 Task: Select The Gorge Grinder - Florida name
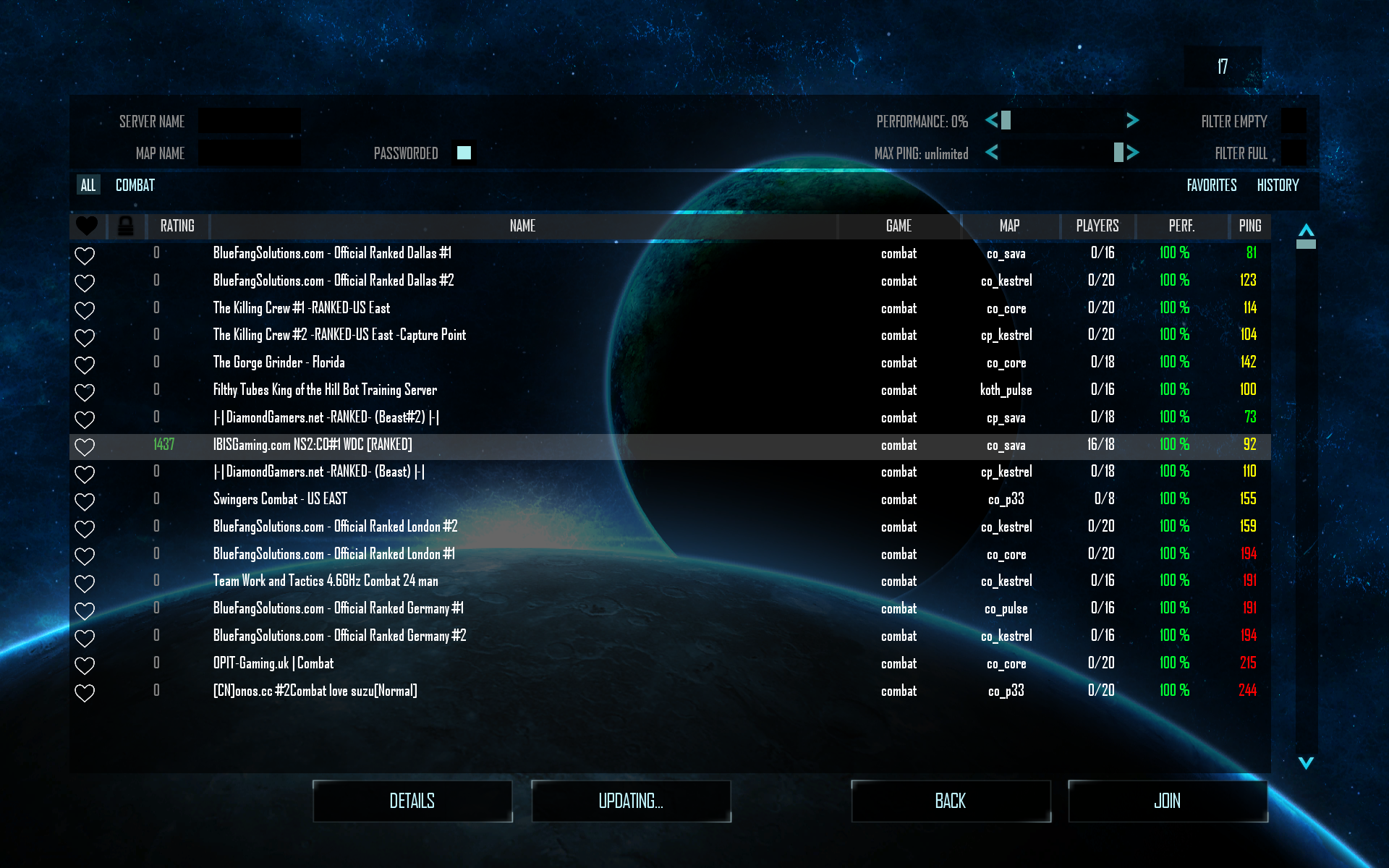point(279,362)
